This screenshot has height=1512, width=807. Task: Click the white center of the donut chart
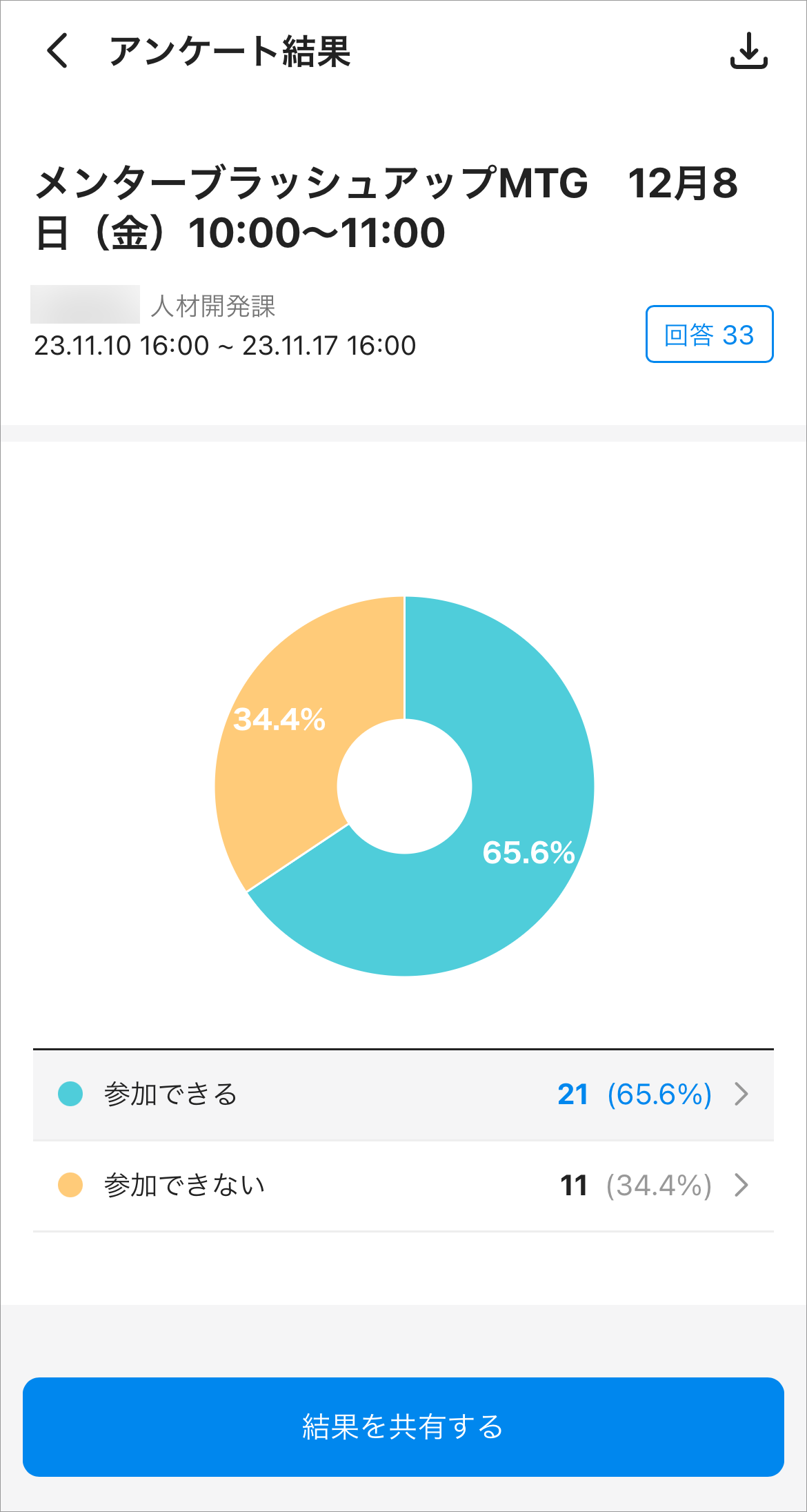[x=404, y=786]
